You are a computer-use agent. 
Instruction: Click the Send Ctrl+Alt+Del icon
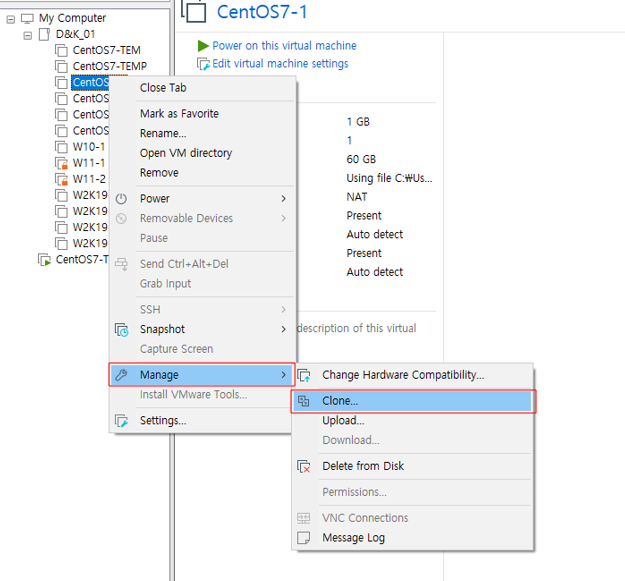(121, 264)
